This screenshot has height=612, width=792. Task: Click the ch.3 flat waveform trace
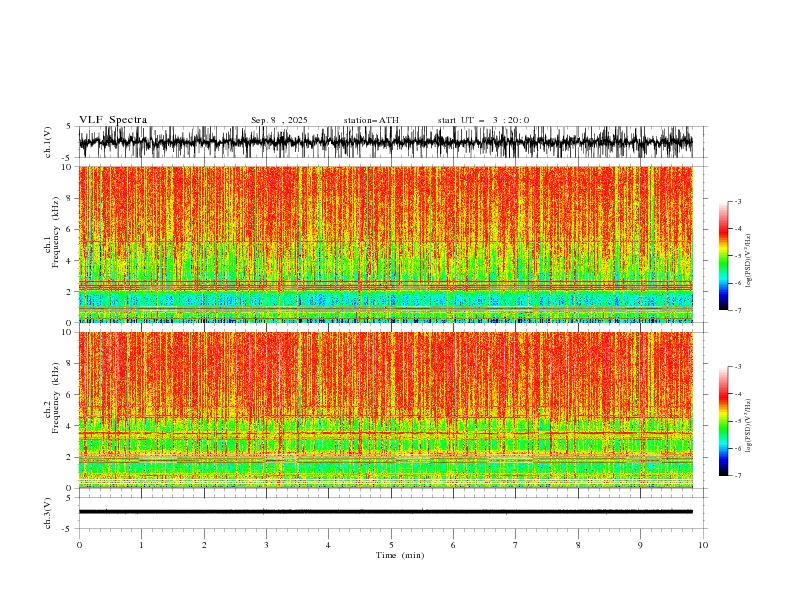(x=386, y=512)
